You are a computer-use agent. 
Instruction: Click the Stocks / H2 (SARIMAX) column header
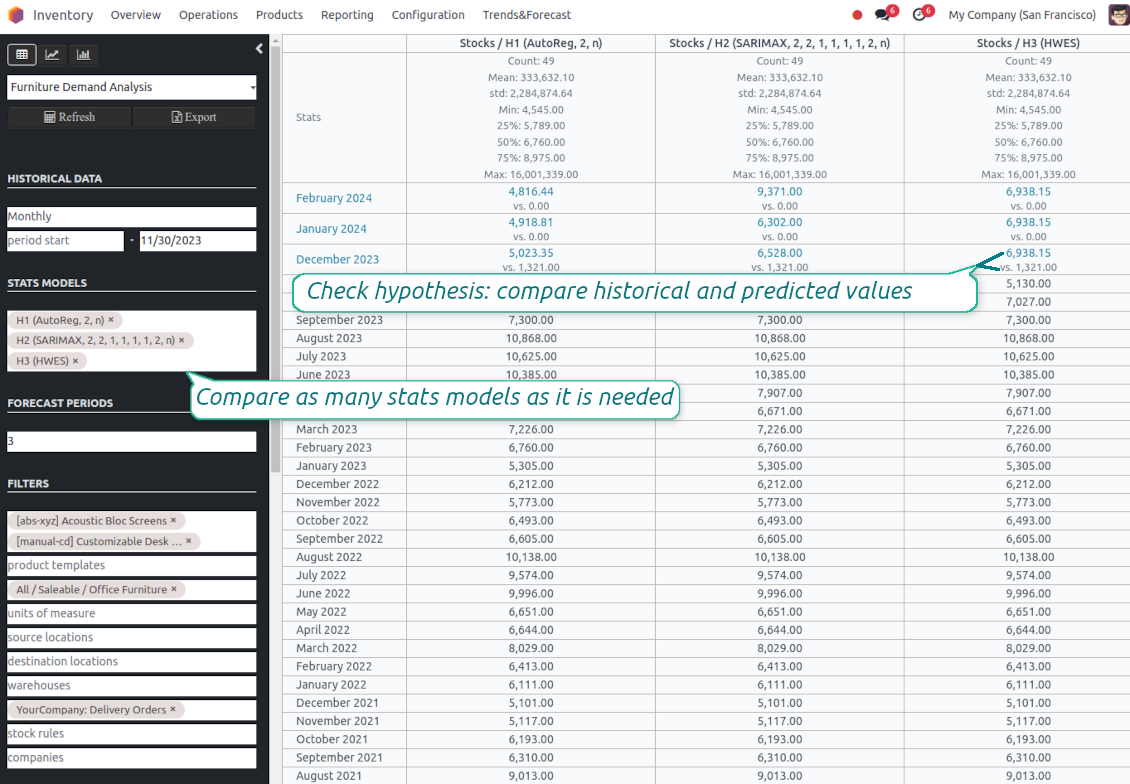[780, 43]
